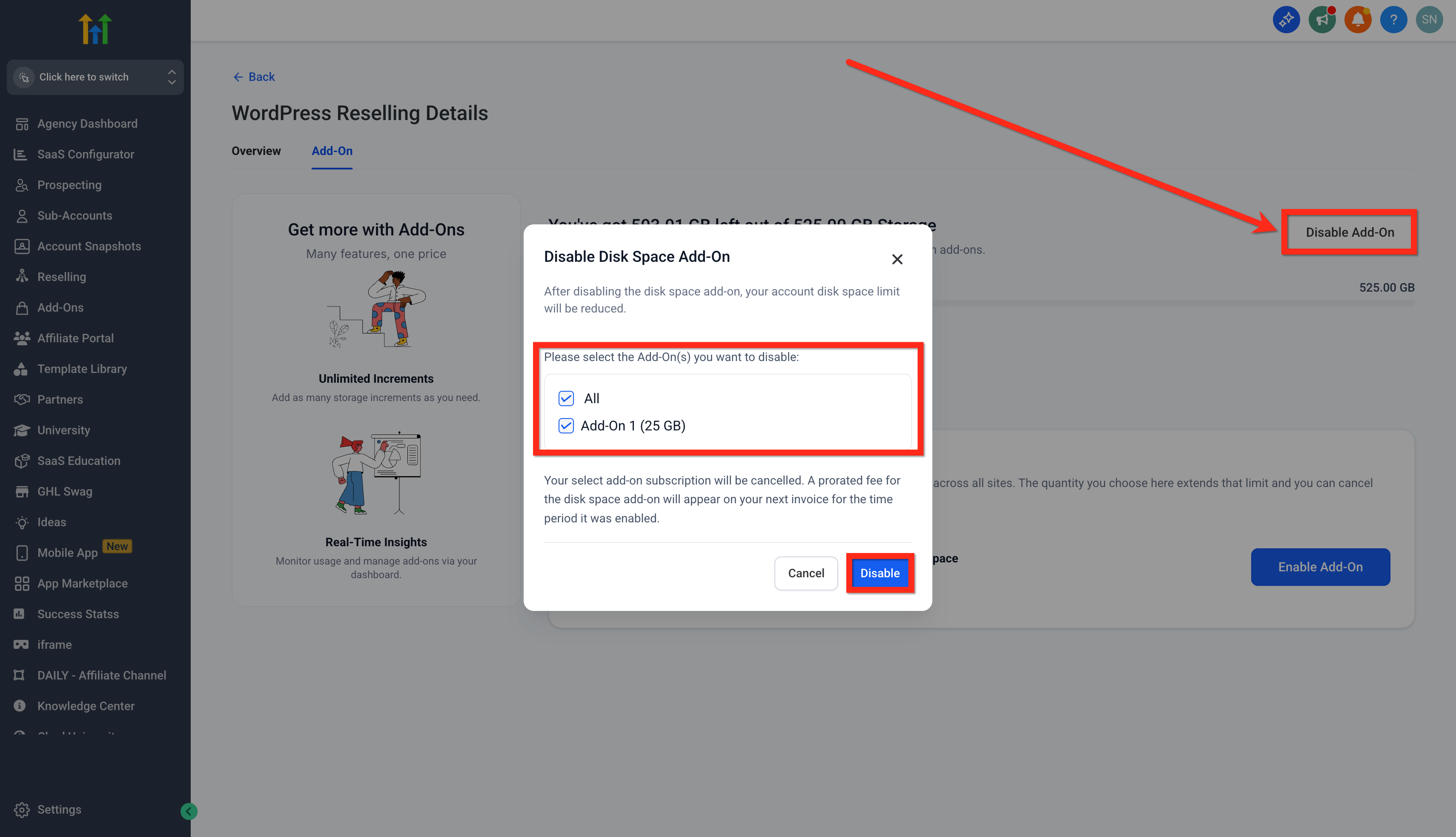The width and height of the screenshot is (1456, 837).
Task: Open App Marketplace in sidebar
Action: pyautogui.click(x=82, y=584)
